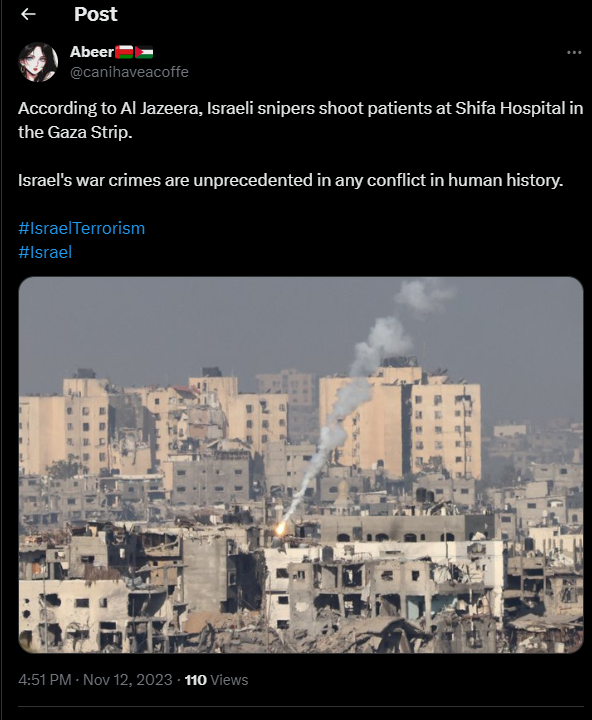Open Abeer's profile avatar picture

[x=38, y=62]
